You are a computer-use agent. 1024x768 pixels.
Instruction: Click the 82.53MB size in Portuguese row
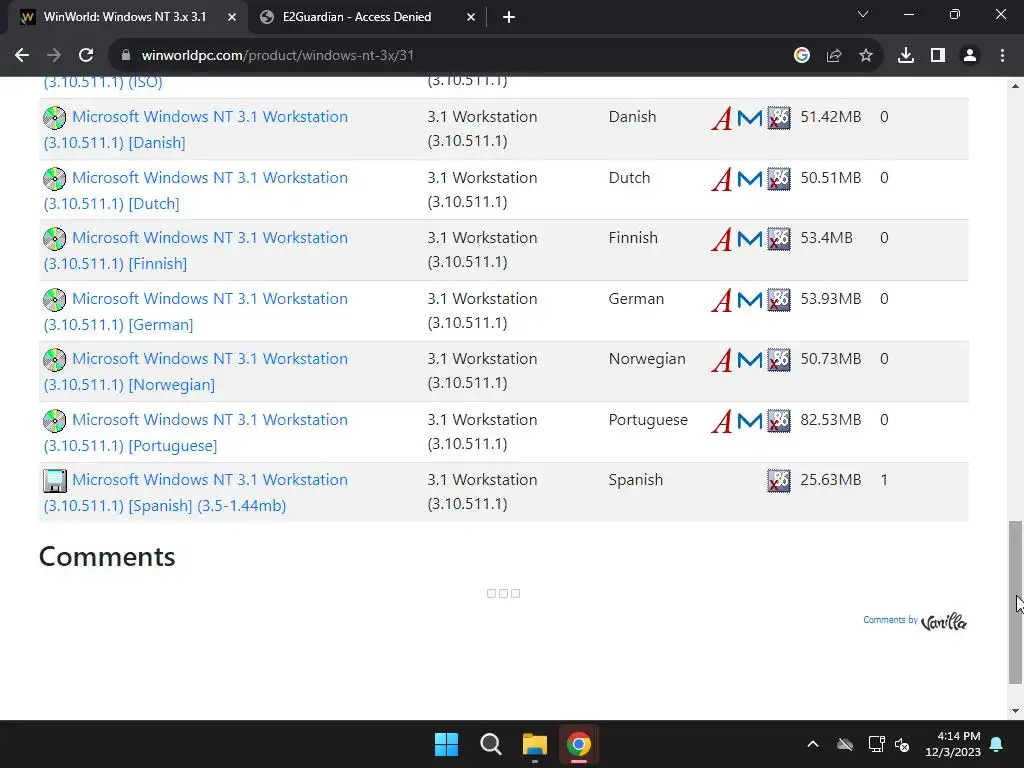pos(831,420)
